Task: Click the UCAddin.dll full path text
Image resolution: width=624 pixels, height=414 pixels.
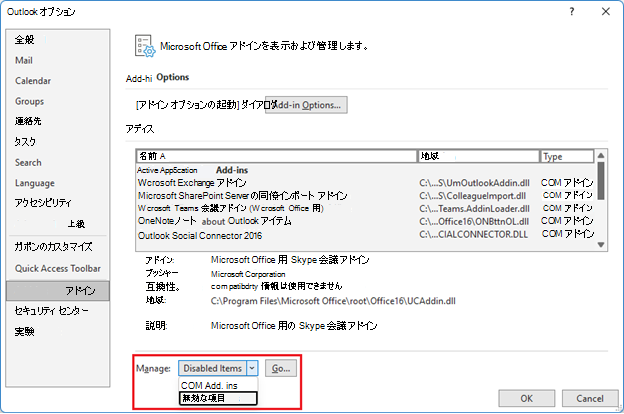Action: point(333,301)
